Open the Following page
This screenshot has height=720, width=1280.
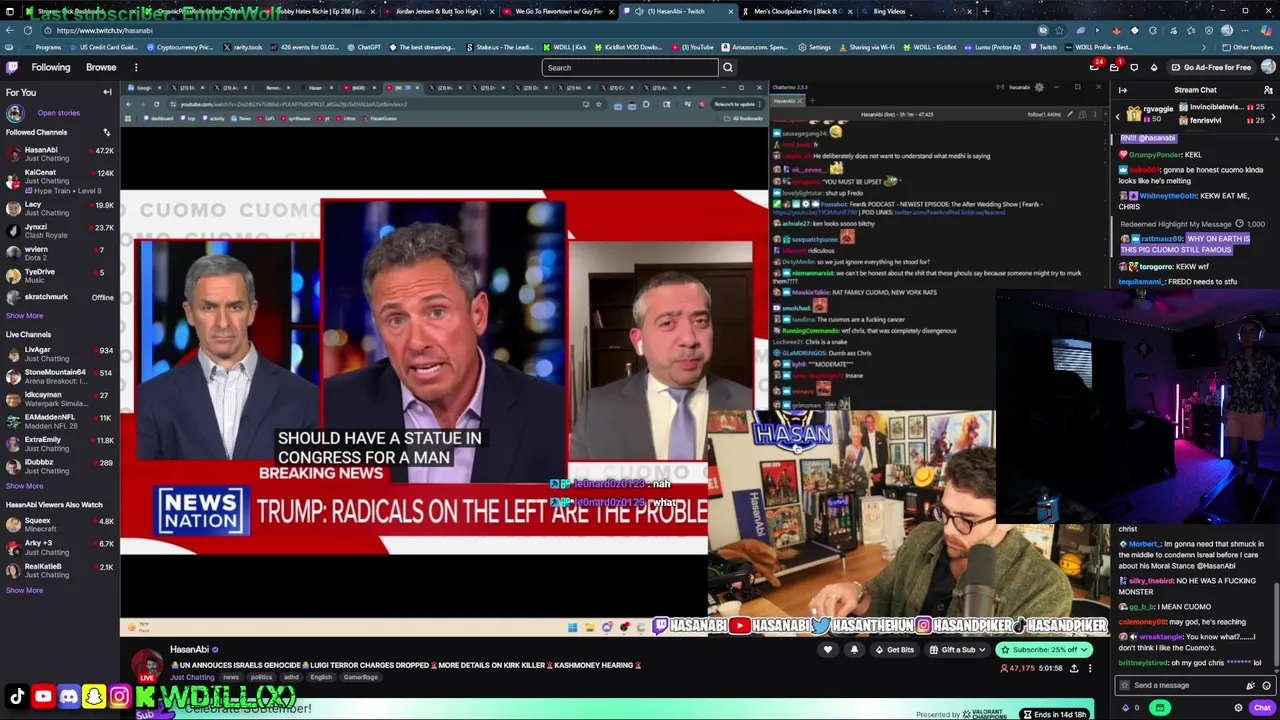(x=51, y=67)
